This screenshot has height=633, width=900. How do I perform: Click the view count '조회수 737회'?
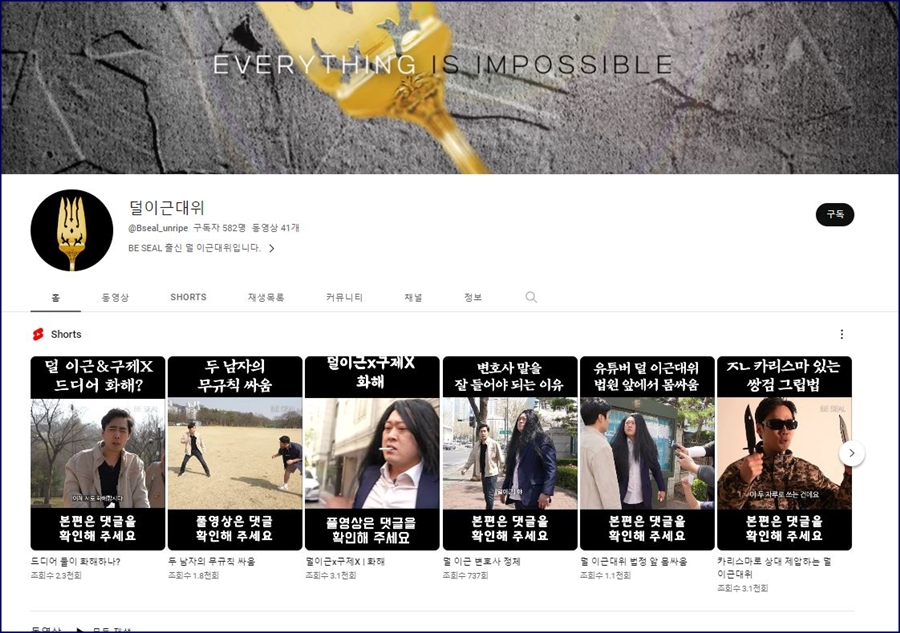pyautogui.click(x=465, y=575)
